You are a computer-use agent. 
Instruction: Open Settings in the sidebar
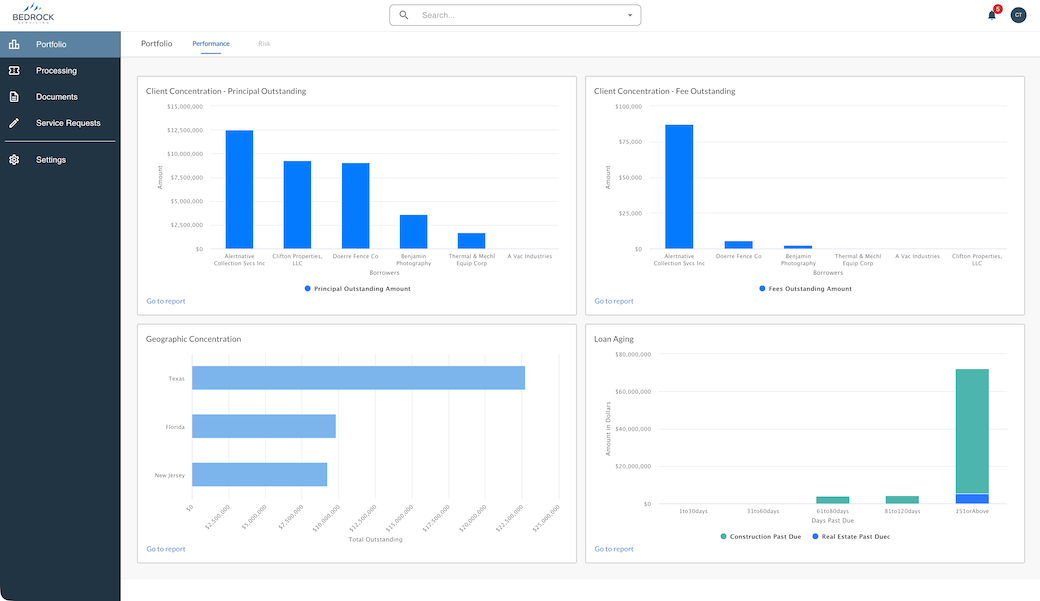coord(60,160)
